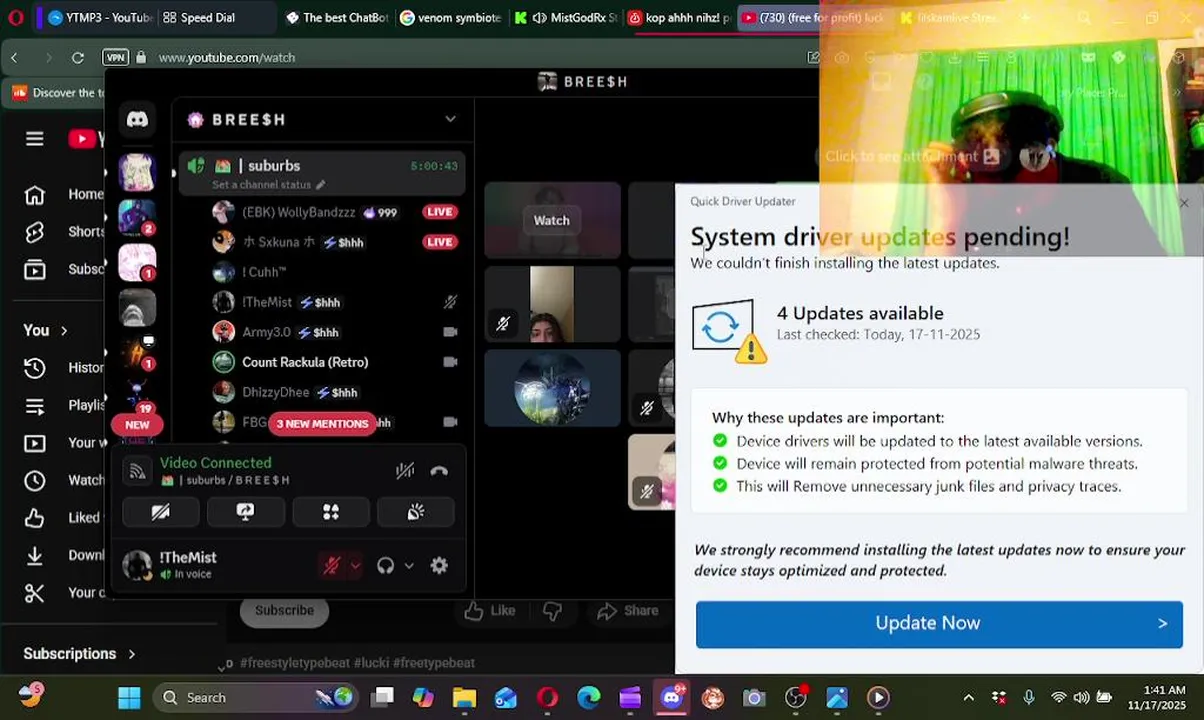Screen dimensions: 1204x720
Task: Open Discord soundboard button
Action: coord(416,512)
